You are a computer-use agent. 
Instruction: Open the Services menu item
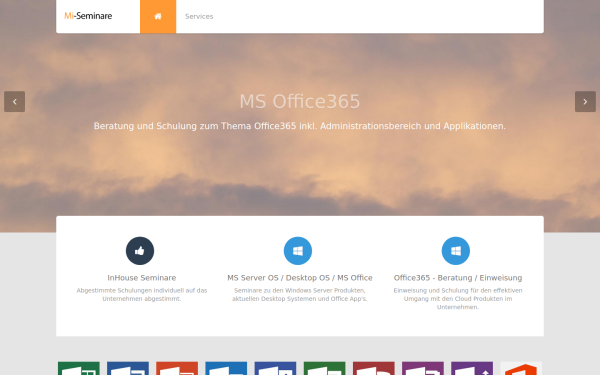point(199,16)
